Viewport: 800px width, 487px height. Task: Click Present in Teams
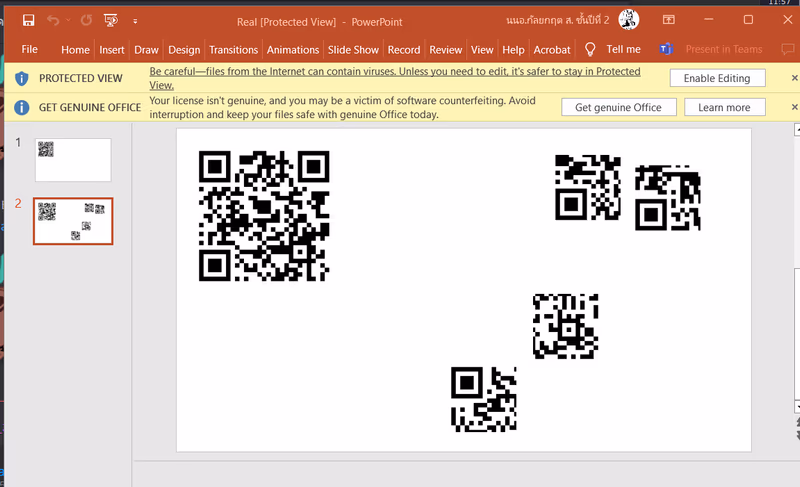pyautogui.click(x=723, y=49)
